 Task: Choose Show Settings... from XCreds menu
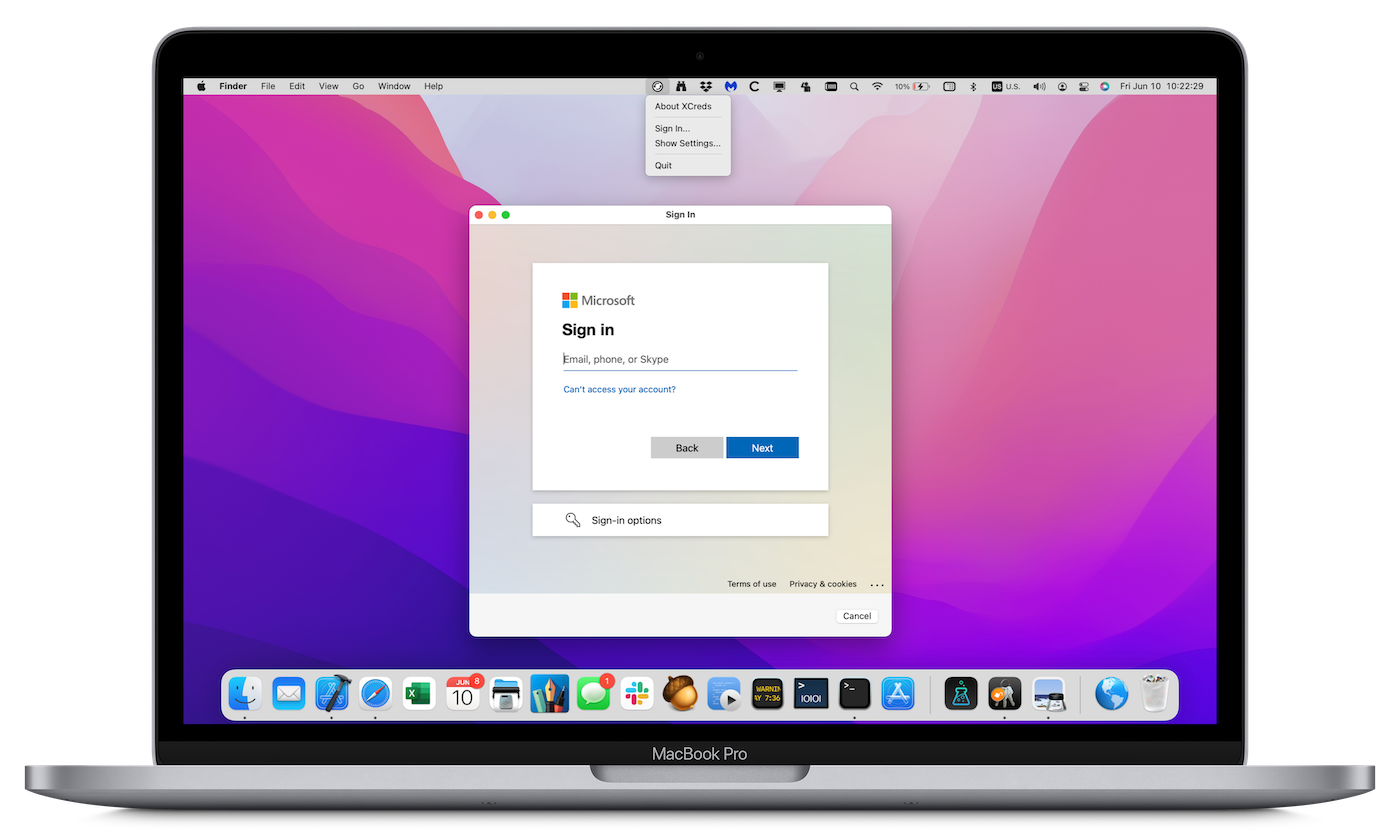(688, 143)
